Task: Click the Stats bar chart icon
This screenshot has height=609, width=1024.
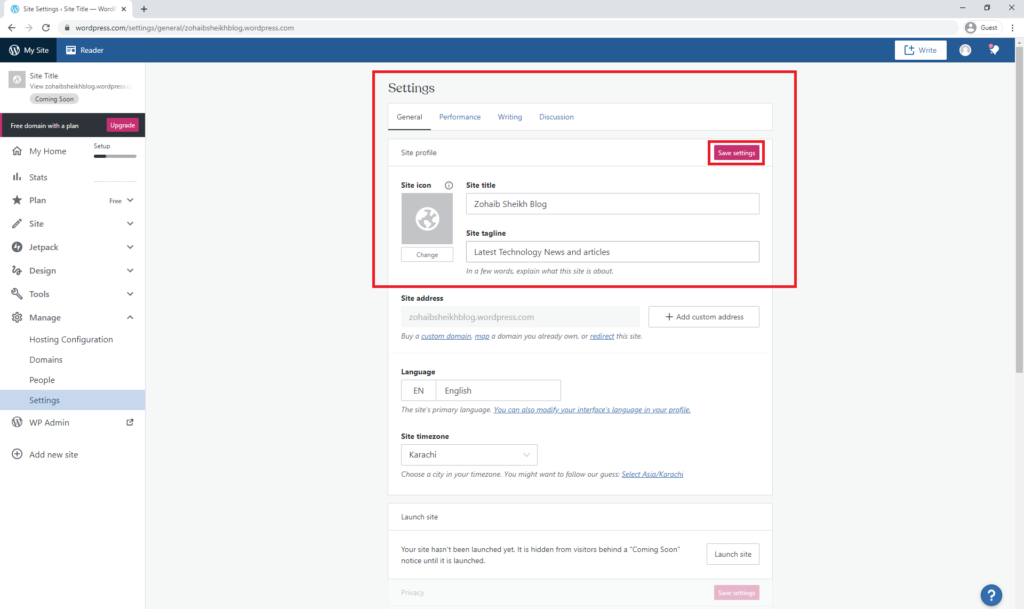Action: 17,177
